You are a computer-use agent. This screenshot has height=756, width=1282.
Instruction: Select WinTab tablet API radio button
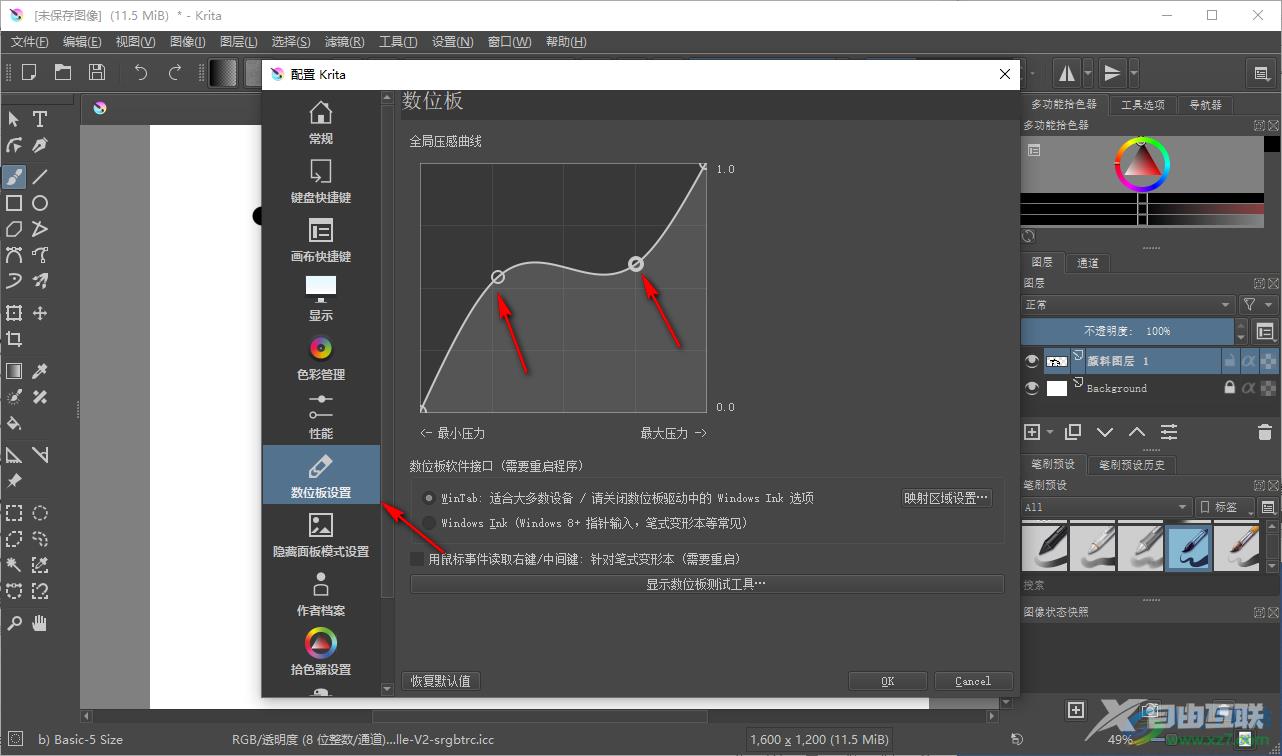tap(429, 497)
